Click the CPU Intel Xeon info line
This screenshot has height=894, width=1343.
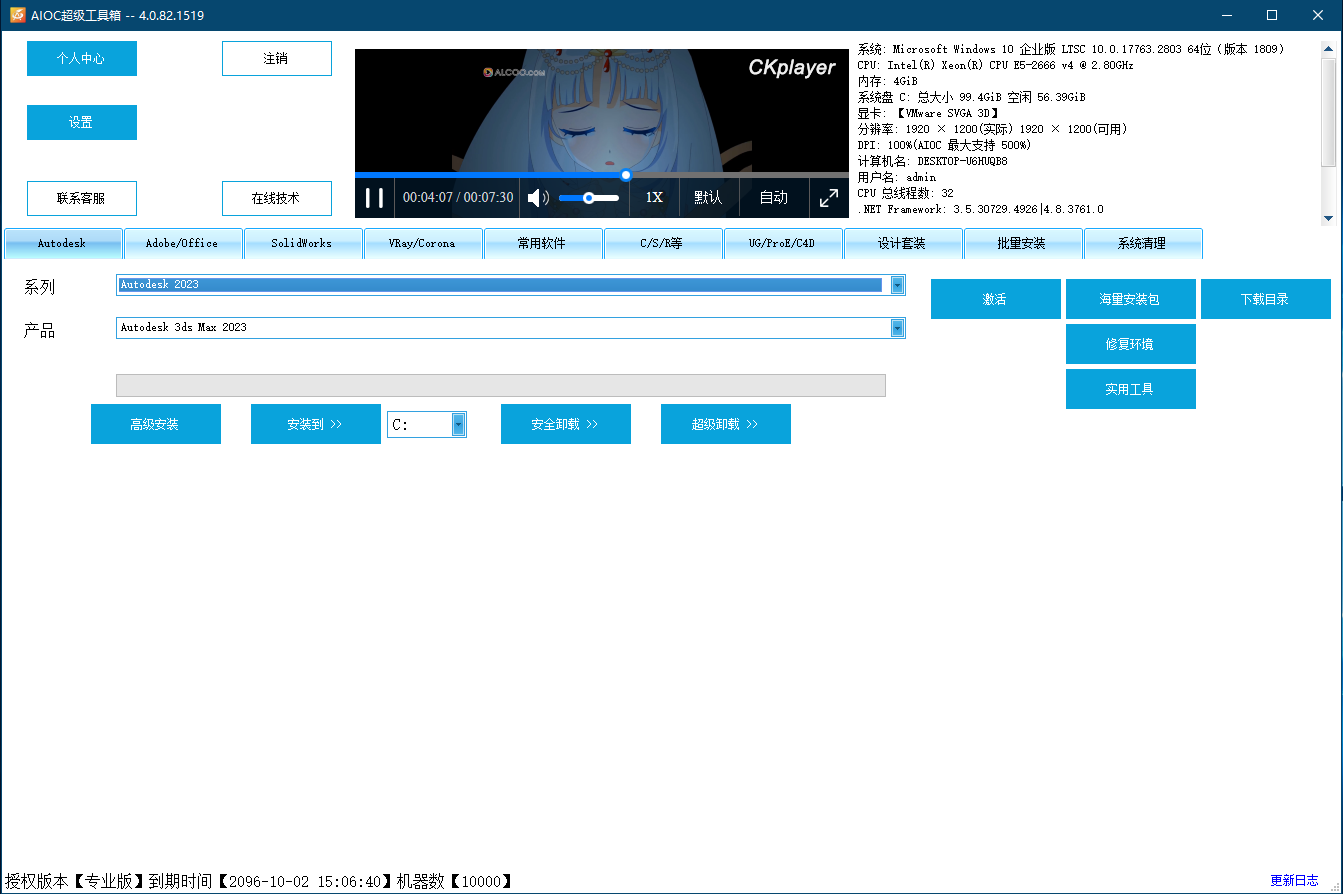995,65
